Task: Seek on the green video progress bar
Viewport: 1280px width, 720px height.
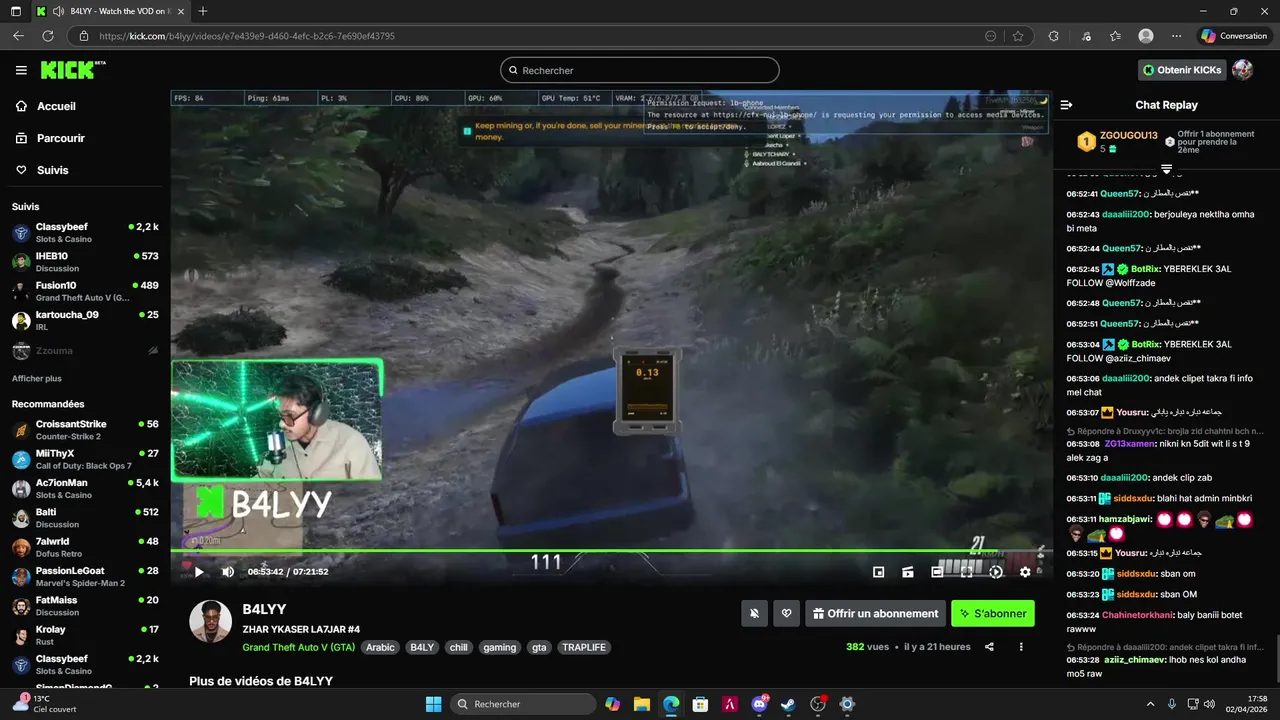Action: (x=610, y=550)
